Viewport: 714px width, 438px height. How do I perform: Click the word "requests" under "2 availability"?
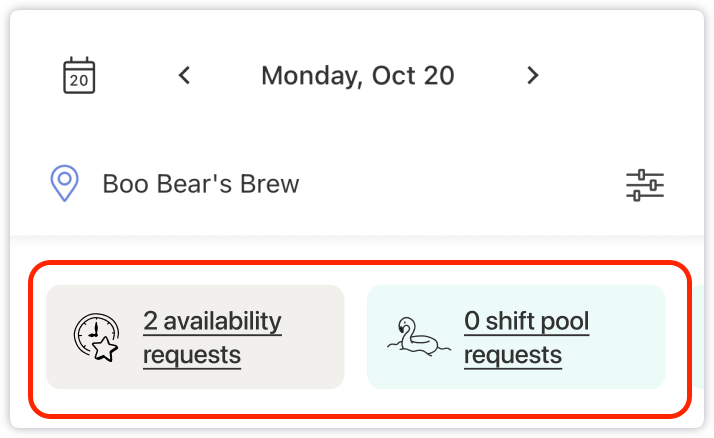(x=192, y=355)
